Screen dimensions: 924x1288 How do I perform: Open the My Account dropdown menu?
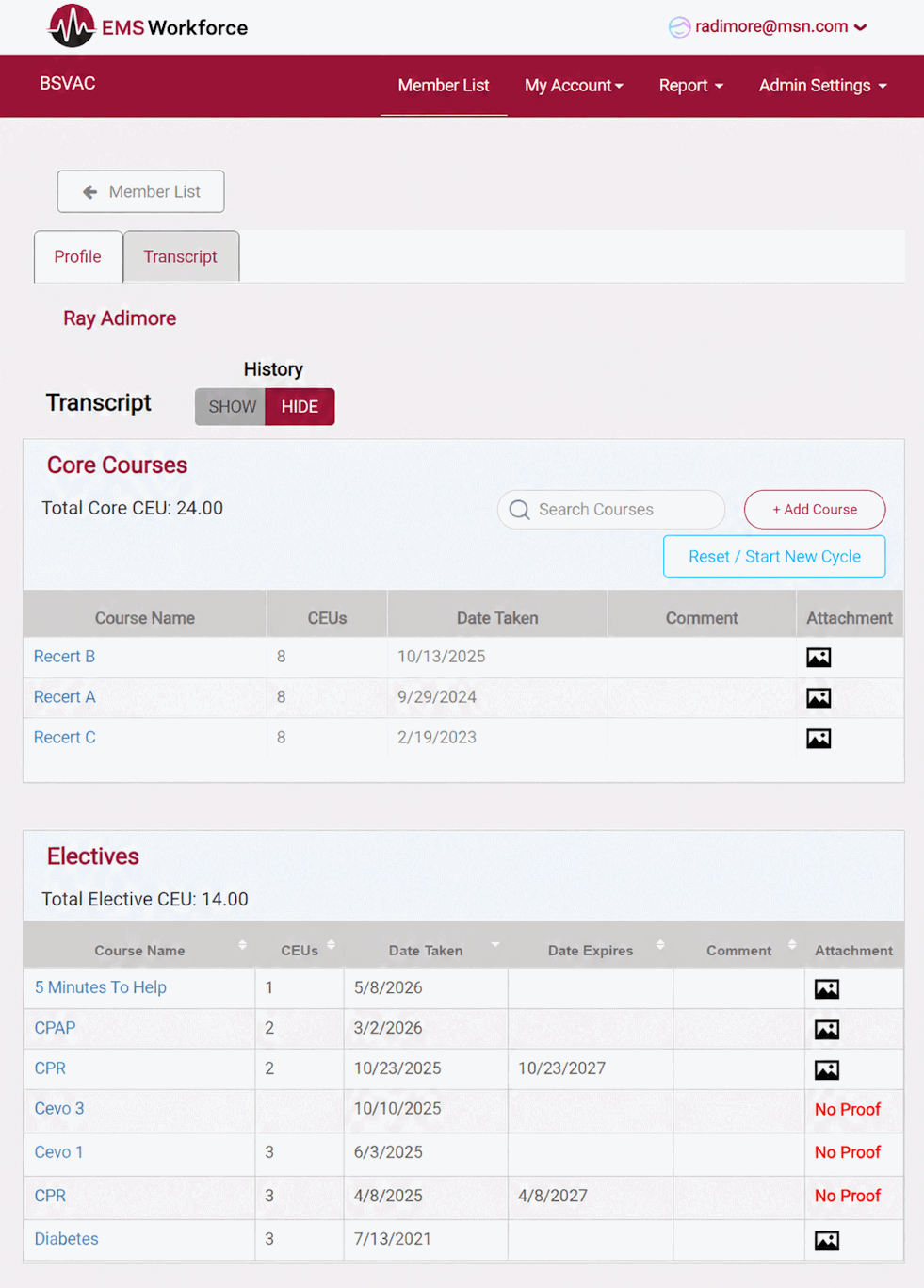(x=574, y=86)
